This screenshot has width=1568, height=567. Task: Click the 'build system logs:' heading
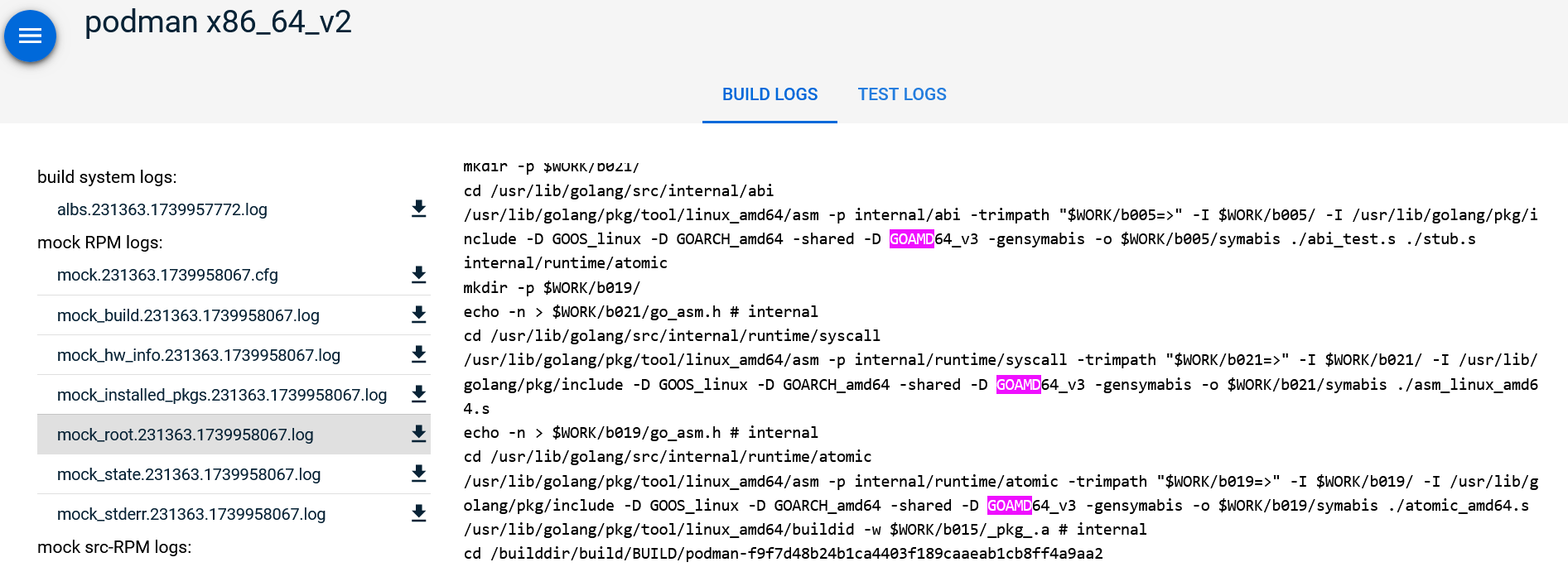(x=107, y=177)
